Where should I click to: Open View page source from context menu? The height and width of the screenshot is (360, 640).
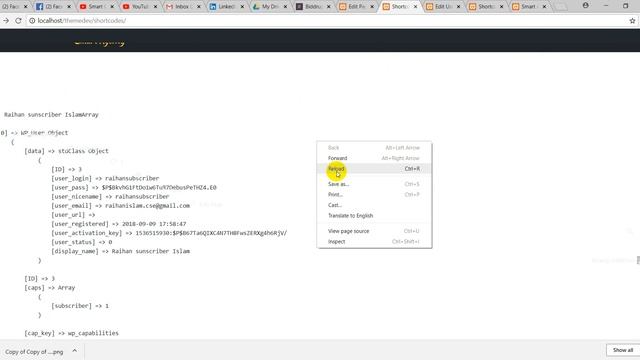coord(374,231)
